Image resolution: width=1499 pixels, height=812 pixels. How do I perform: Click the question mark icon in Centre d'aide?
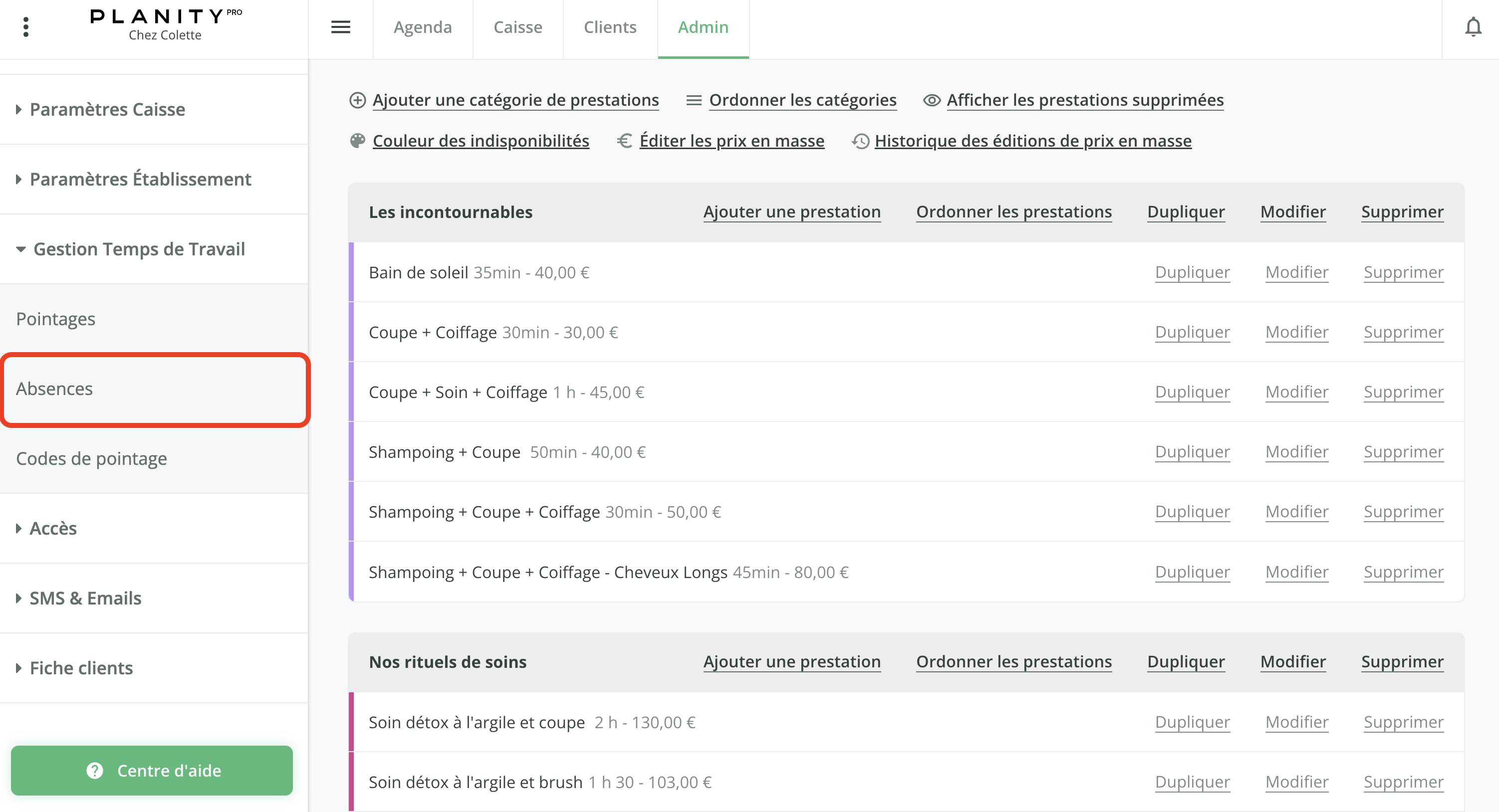[94, 770]
